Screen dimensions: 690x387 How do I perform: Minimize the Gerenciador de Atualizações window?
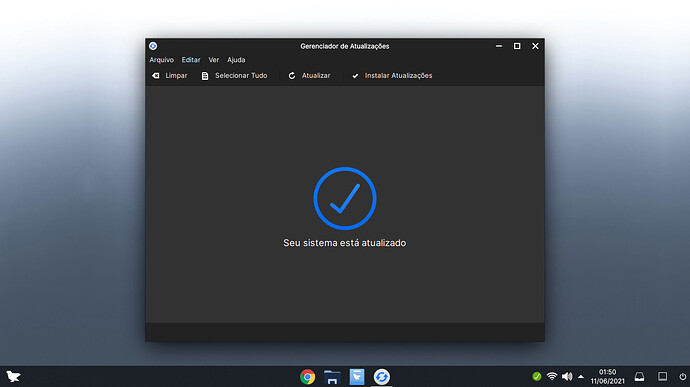pos(499,46)
